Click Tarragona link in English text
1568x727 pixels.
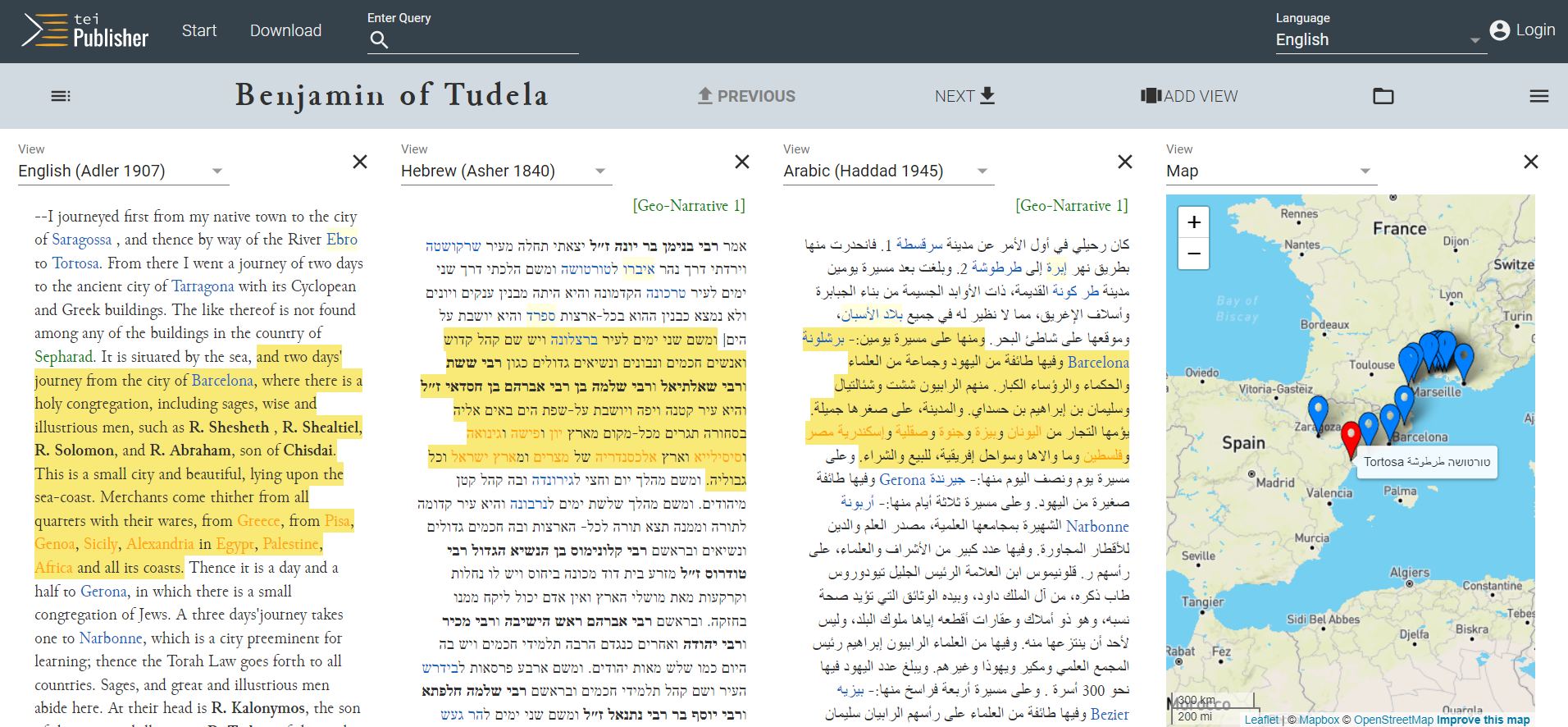tap(203, 286)
